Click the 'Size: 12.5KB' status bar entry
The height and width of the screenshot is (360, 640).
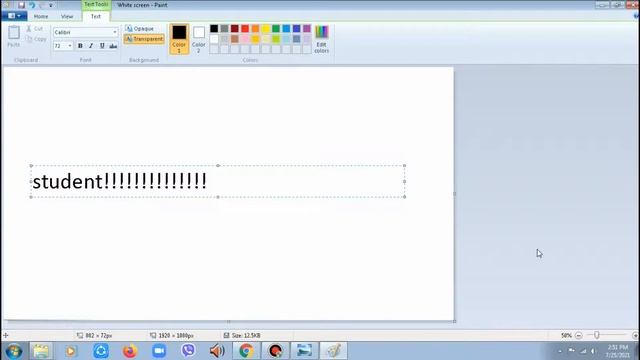(242, 336)
